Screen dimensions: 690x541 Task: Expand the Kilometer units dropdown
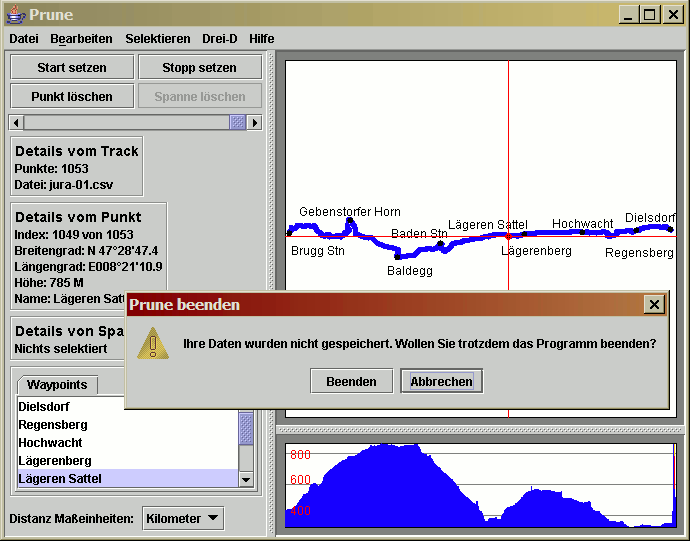point(182,518)
